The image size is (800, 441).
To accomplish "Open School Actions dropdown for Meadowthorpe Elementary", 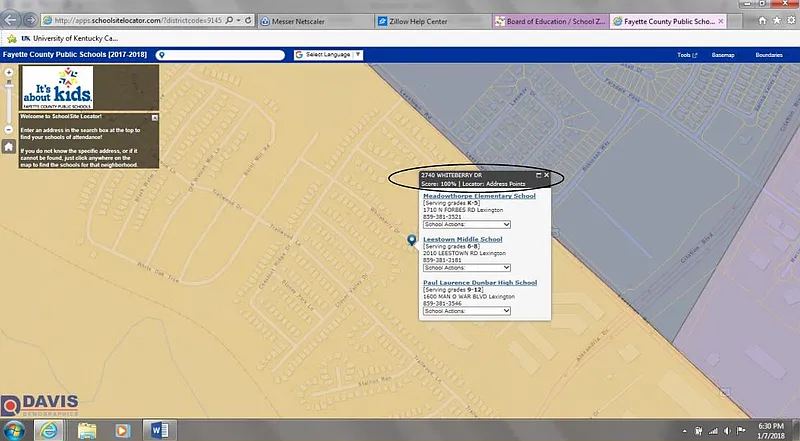I will click(466, 225).
